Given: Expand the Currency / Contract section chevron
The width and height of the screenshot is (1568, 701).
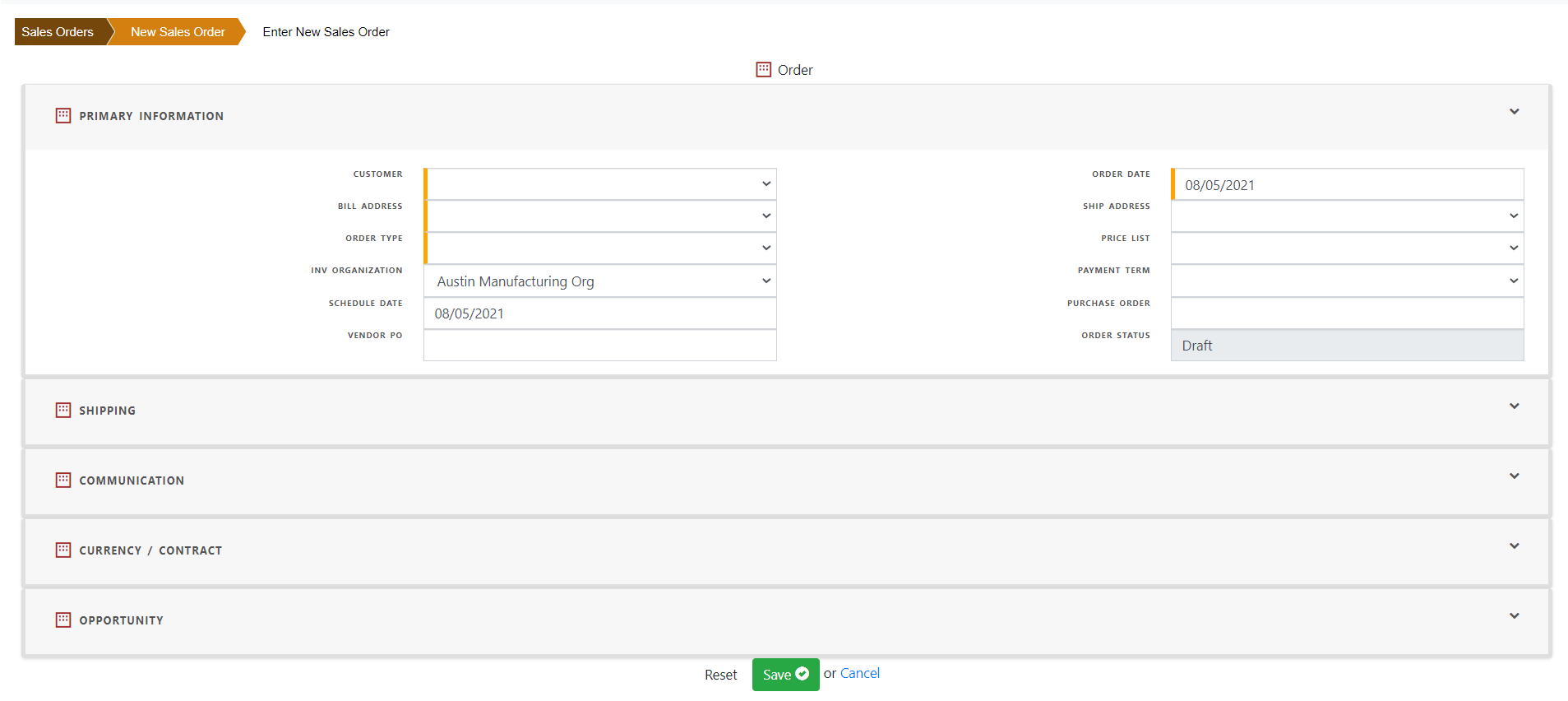Looking at the screenshot, I should pyautogui.click(x=1514, y=545).
